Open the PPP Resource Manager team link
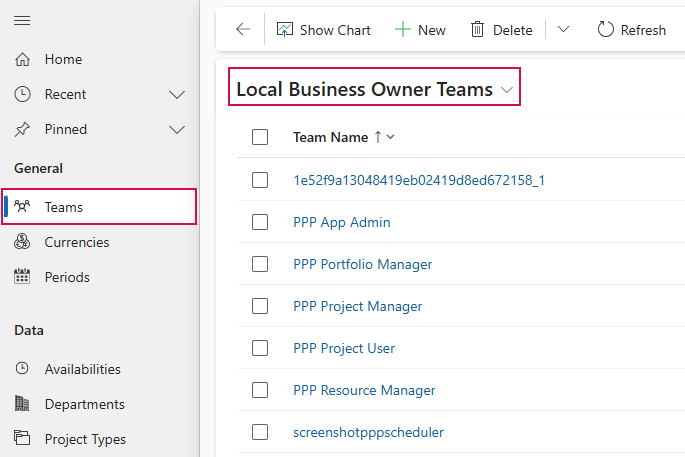 (x=364, y=390)
